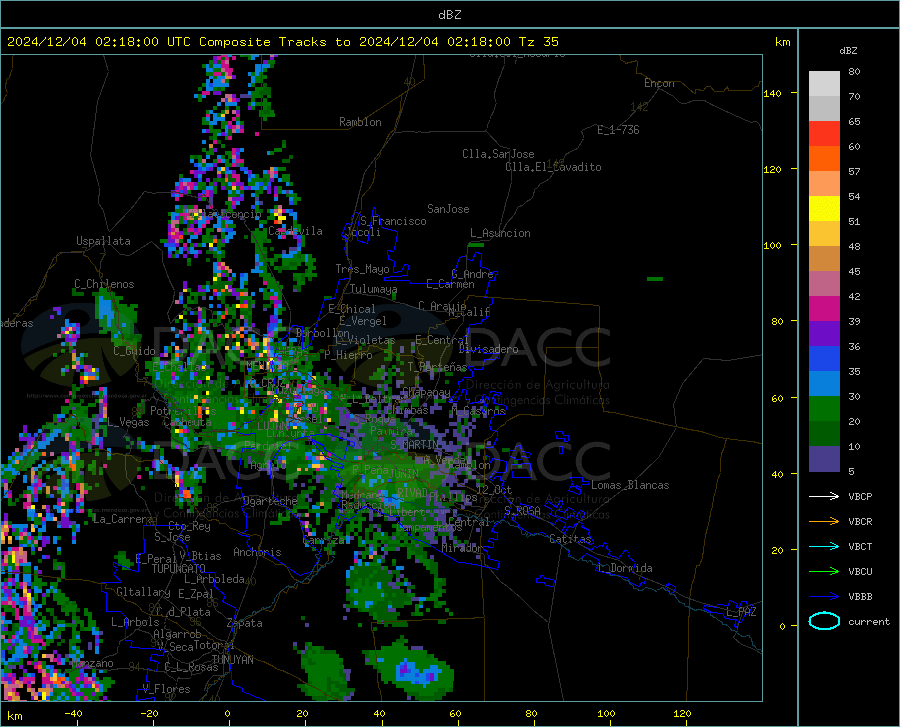Viewport: 900px width, 727px height.
Task: Click the 'E_1-736' place label
Action: click(618, 130)
